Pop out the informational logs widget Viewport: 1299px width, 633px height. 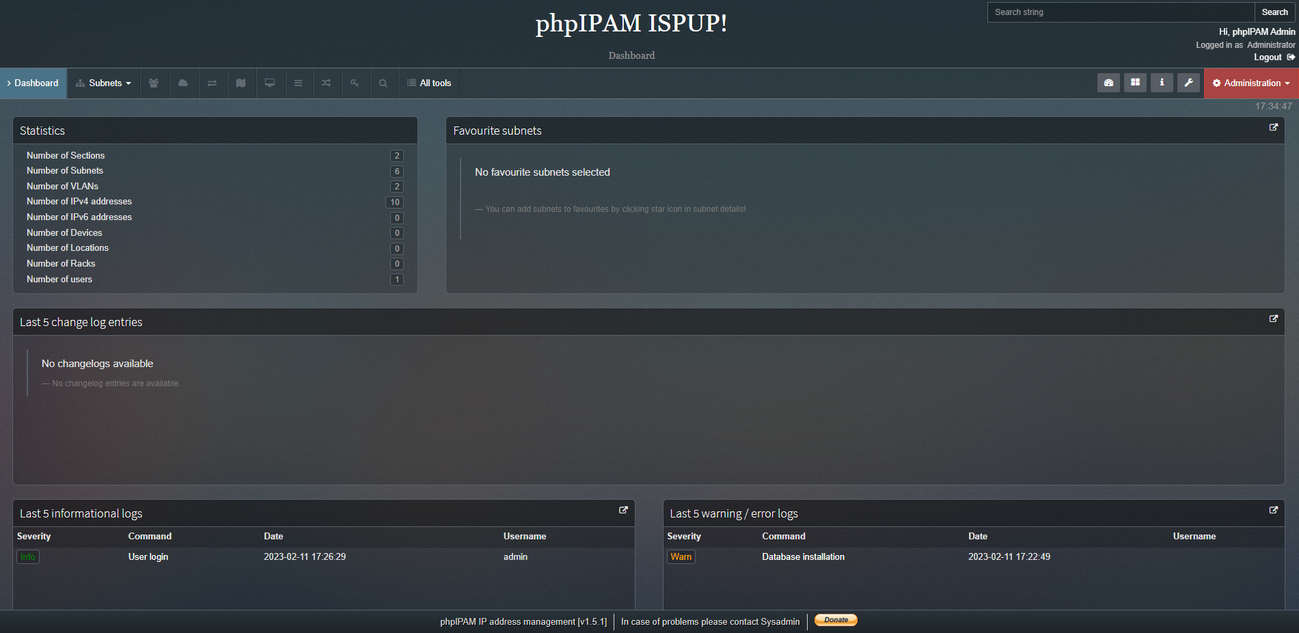[624, 510]
